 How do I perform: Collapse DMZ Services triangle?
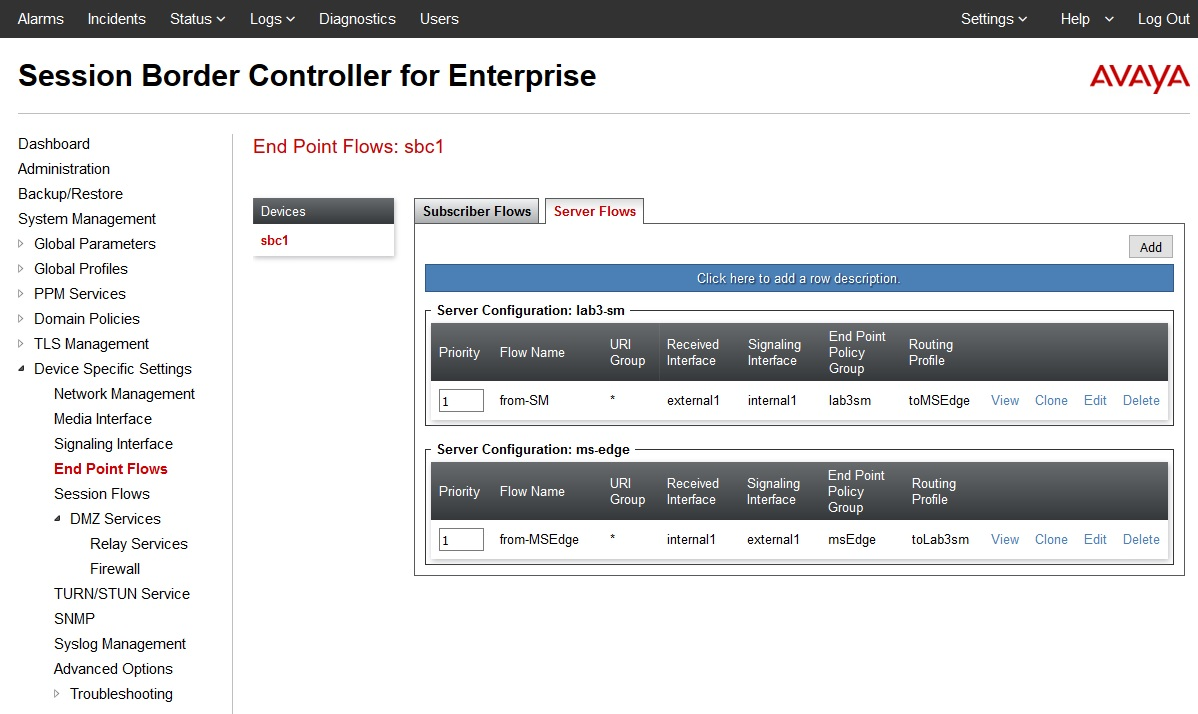point(57,519)
